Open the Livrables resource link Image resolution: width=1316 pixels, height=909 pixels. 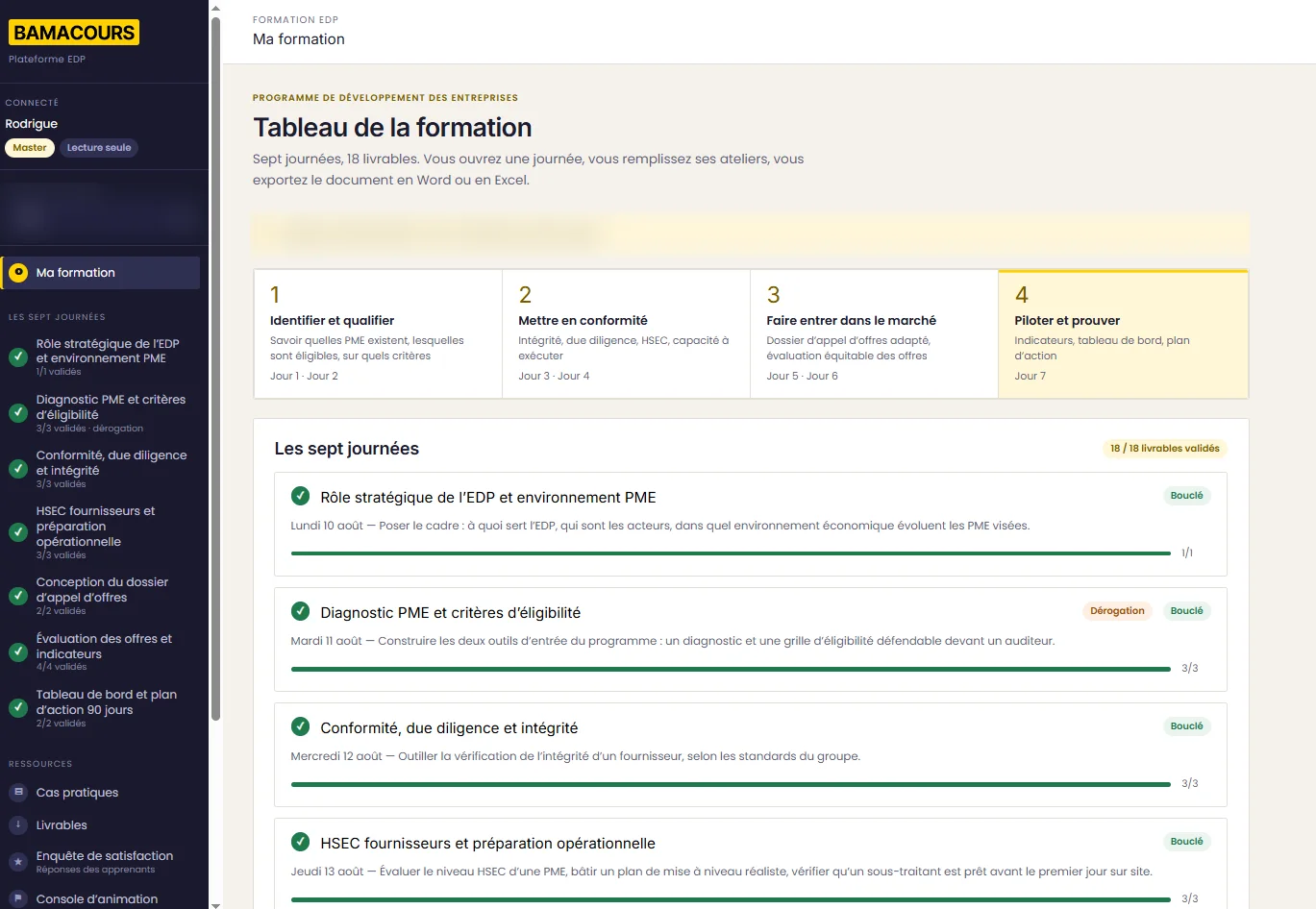point(101,825)
